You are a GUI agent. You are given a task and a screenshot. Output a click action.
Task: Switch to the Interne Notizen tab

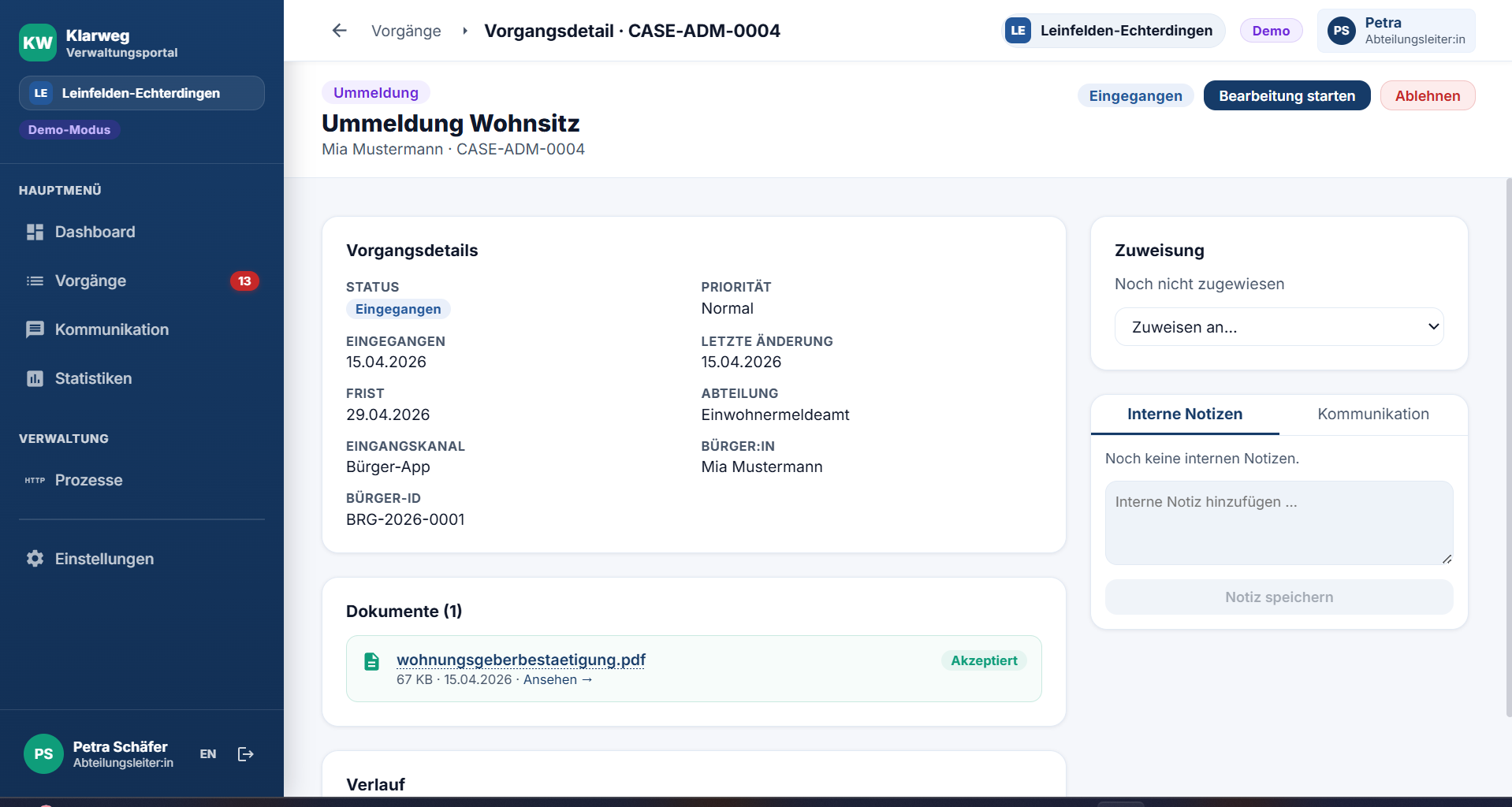[x=1185, y=414]
